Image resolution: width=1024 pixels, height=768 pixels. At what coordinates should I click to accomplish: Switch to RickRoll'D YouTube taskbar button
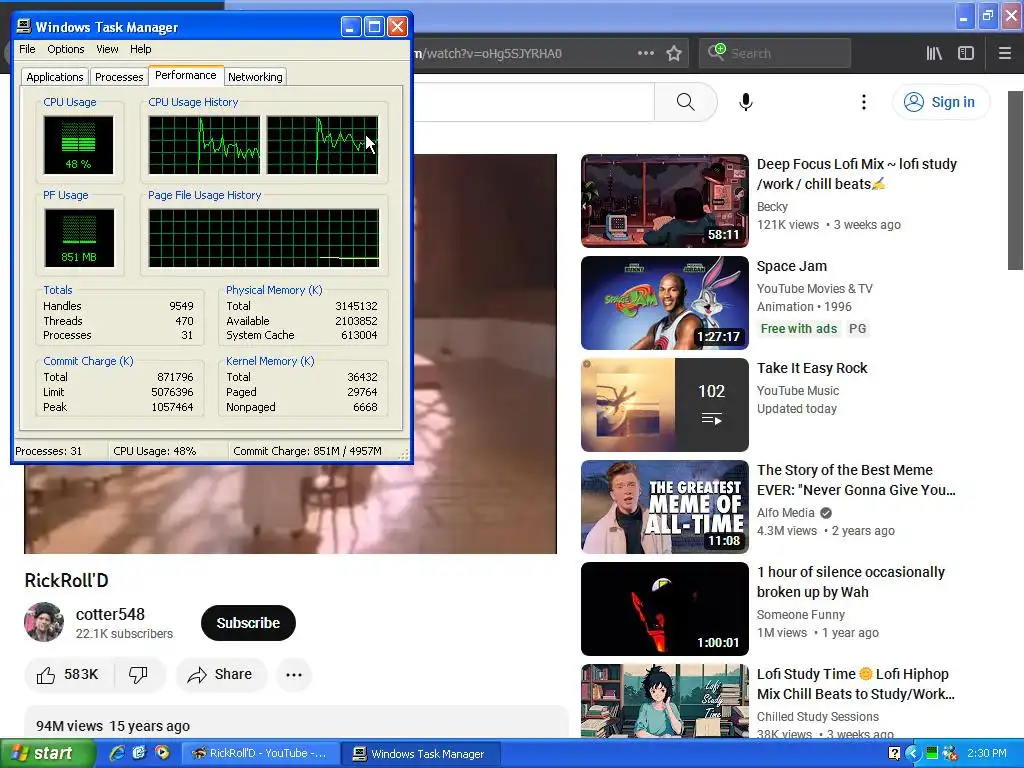click(x=261, y=754)
